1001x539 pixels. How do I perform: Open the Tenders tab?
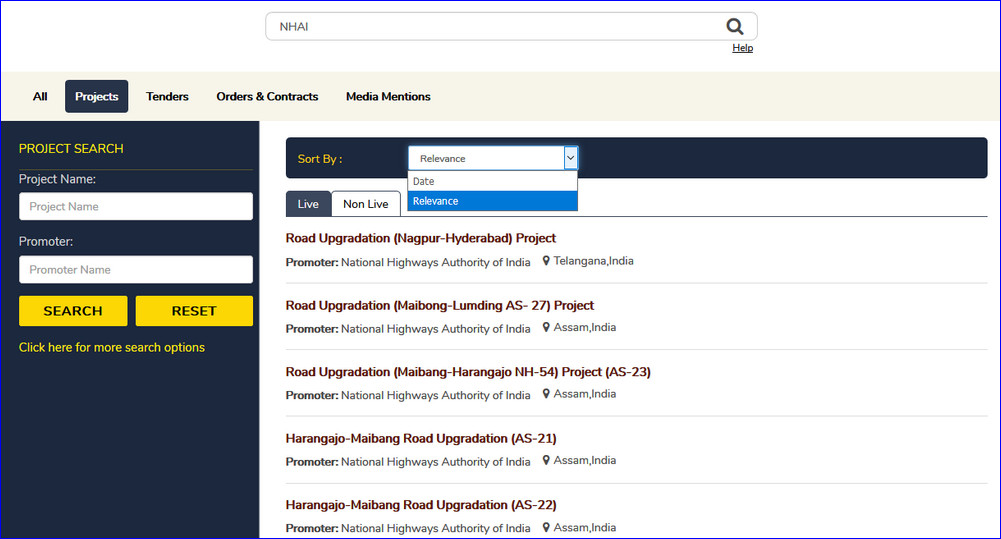[167, 97]
